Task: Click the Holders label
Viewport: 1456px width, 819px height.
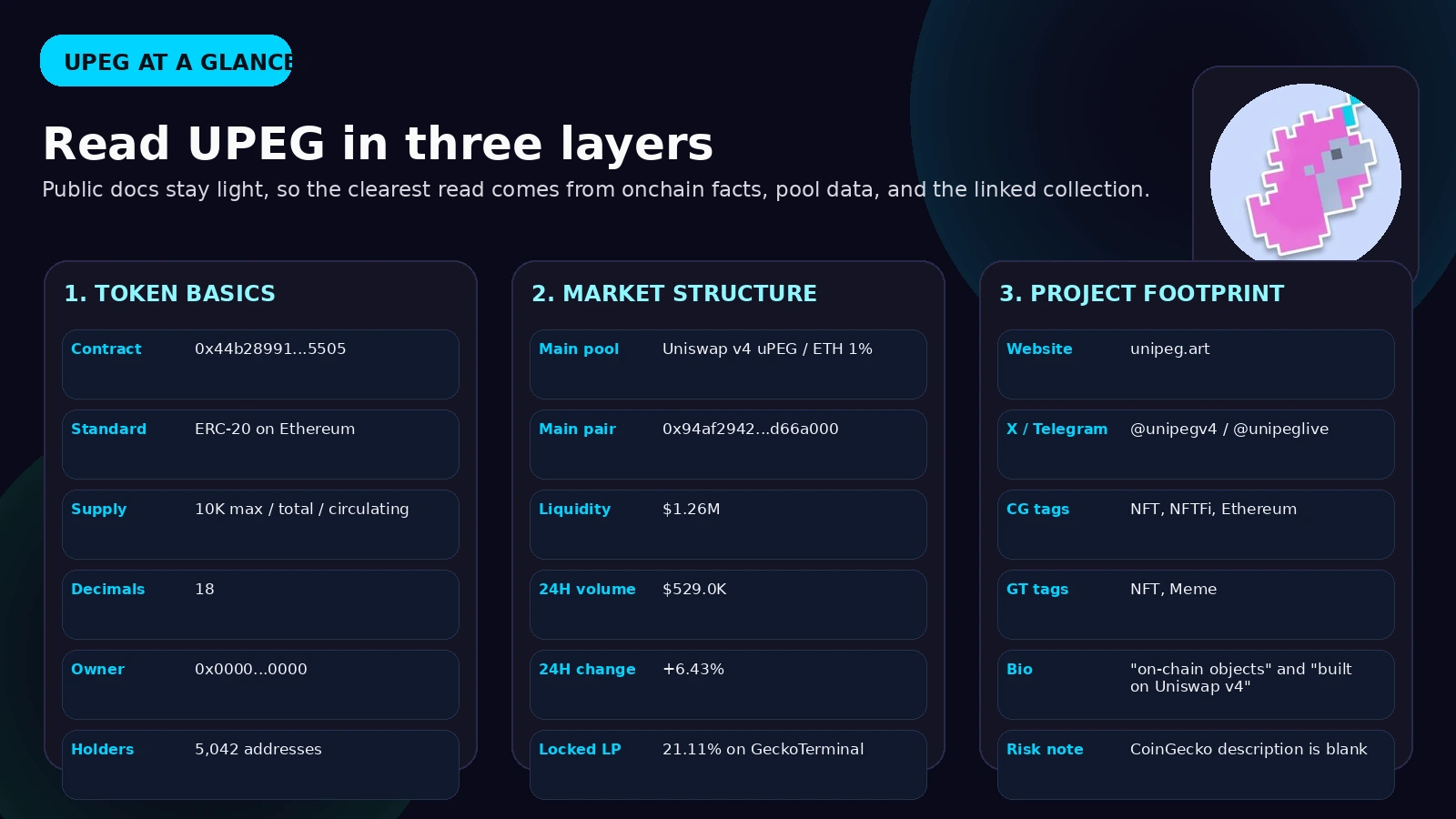Action: 103,749
